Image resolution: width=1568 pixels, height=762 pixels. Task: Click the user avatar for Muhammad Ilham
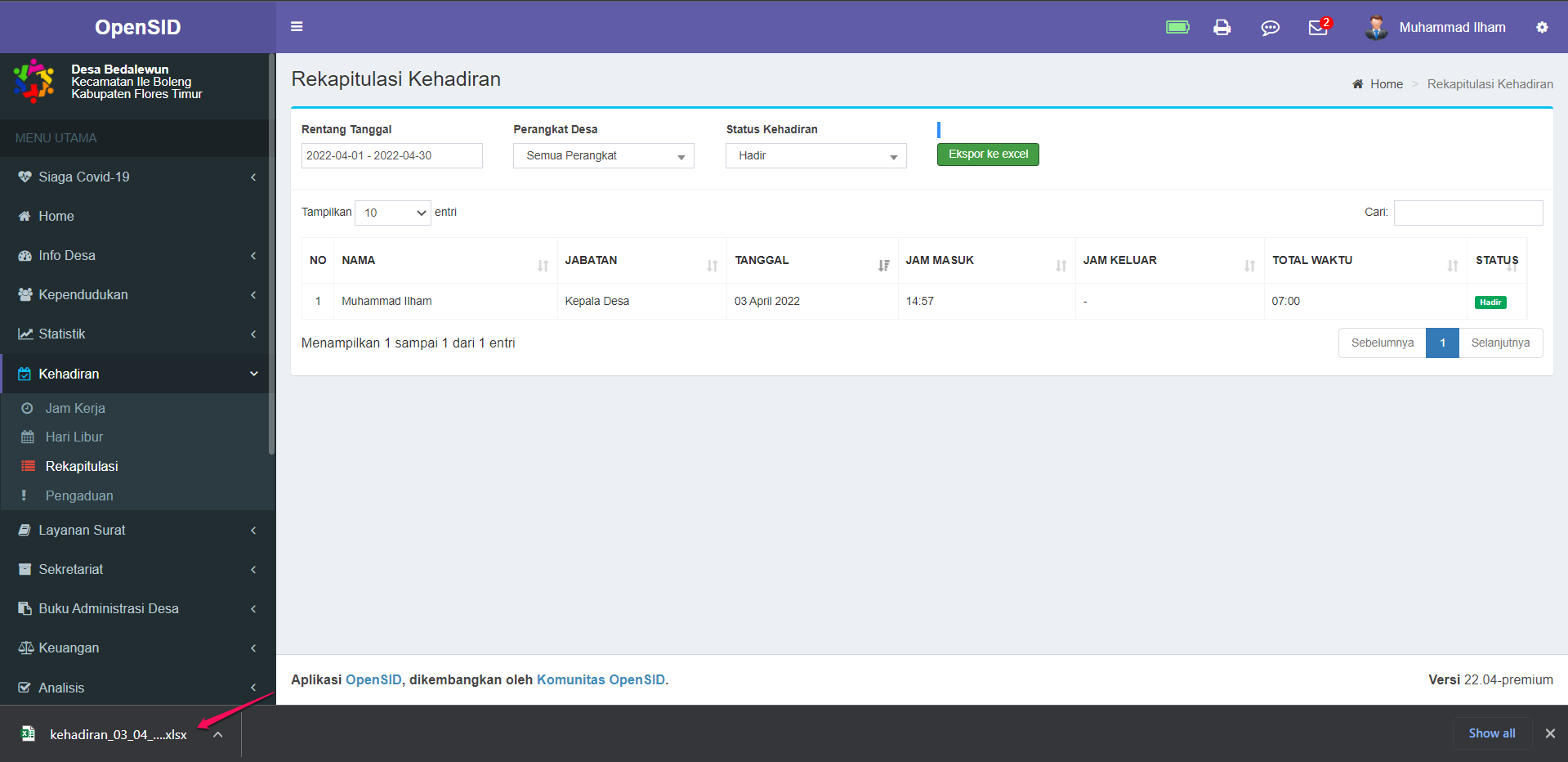[x=1376, y=27]
